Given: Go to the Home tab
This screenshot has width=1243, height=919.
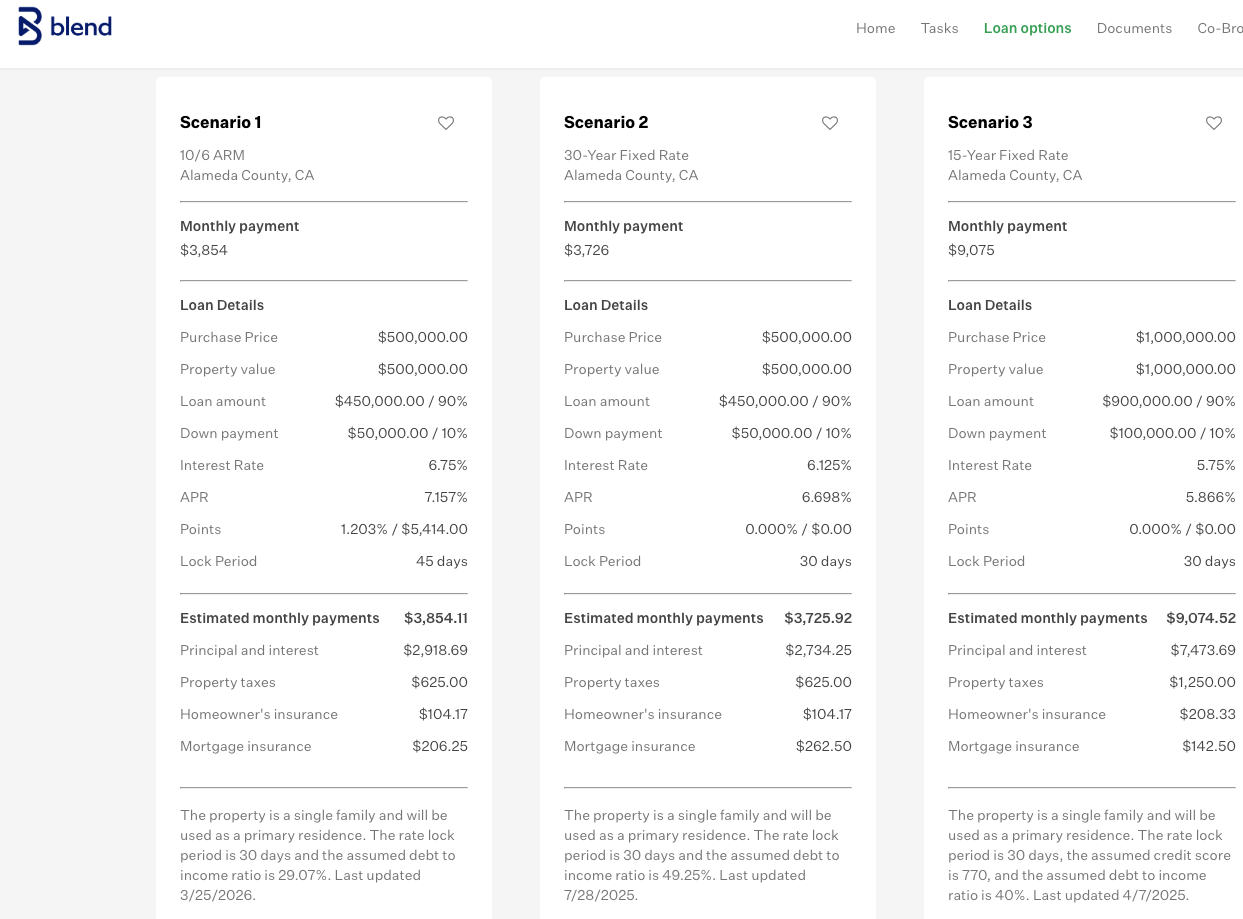Looking at the screenshot, I should coord(875,28).
